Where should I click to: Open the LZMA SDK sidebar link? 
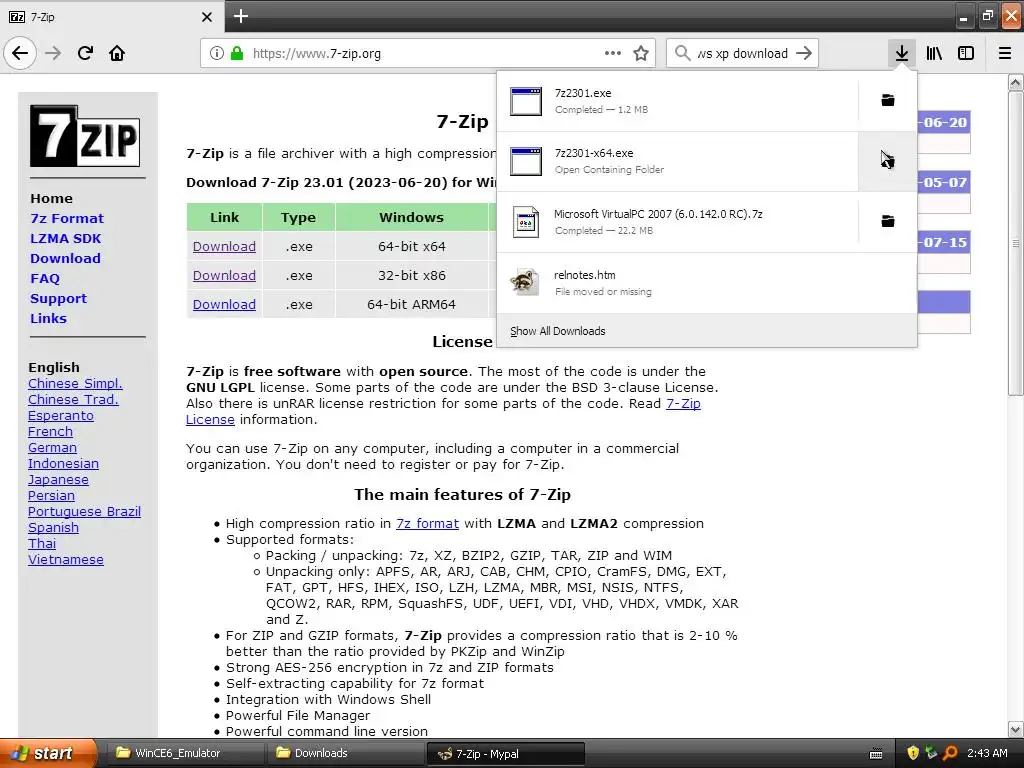coord(65,238)
